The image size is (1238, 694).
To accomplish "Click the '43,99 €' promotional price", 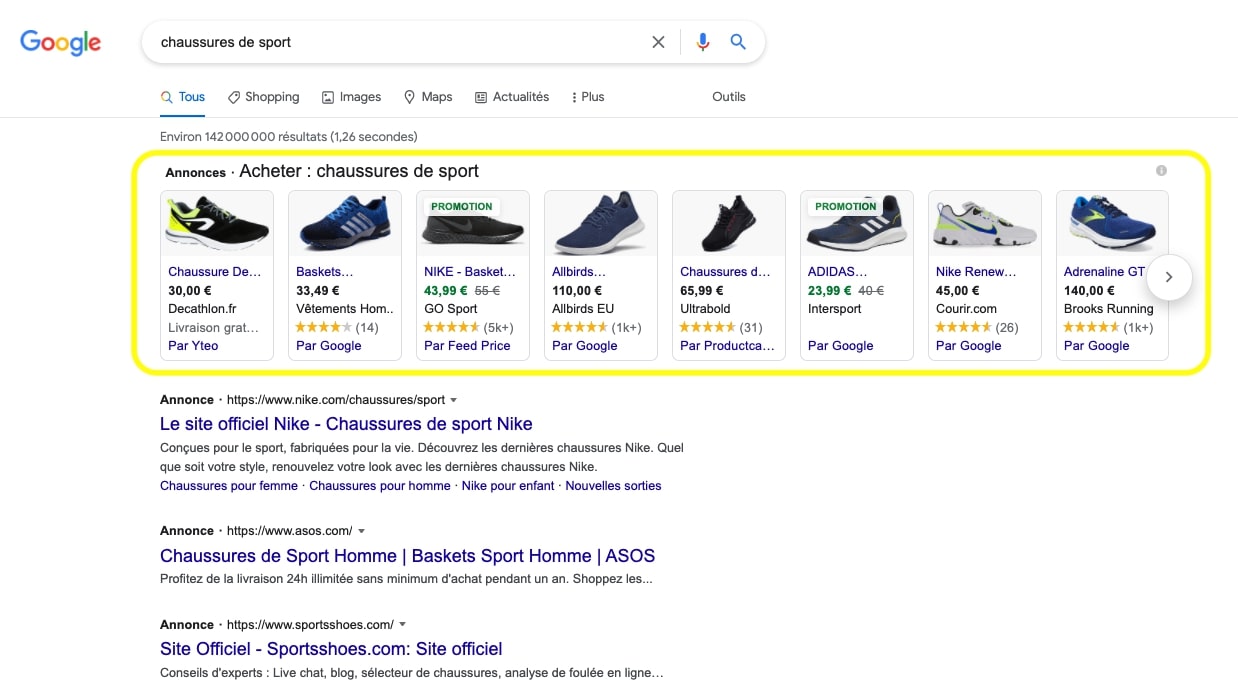I will click(446, 291).
